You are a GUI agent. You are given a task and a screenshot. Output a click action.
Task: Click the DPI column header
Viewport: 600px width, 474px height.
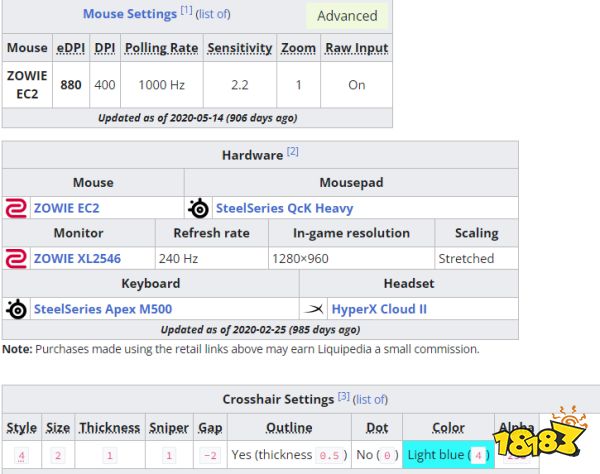105,48
